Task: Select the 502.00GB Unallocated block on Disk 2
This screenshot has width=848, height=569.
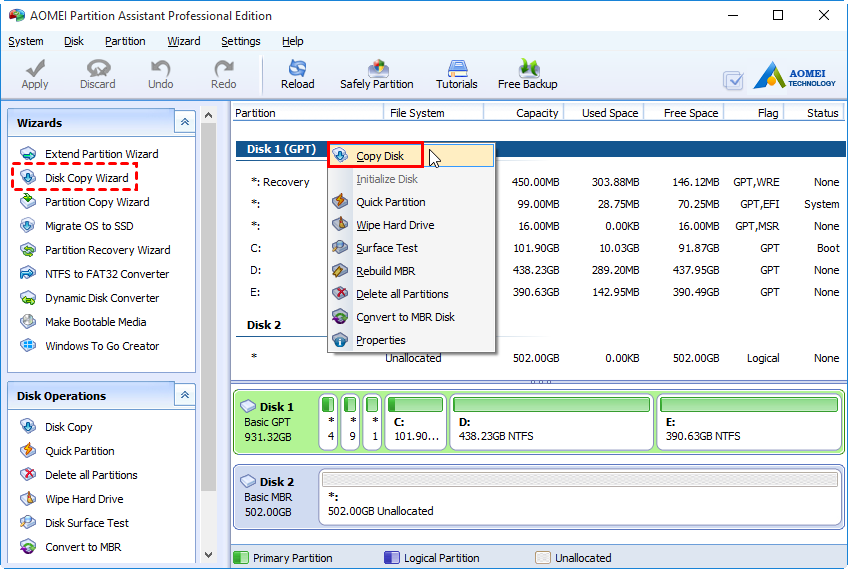Action: coord(580,497)
